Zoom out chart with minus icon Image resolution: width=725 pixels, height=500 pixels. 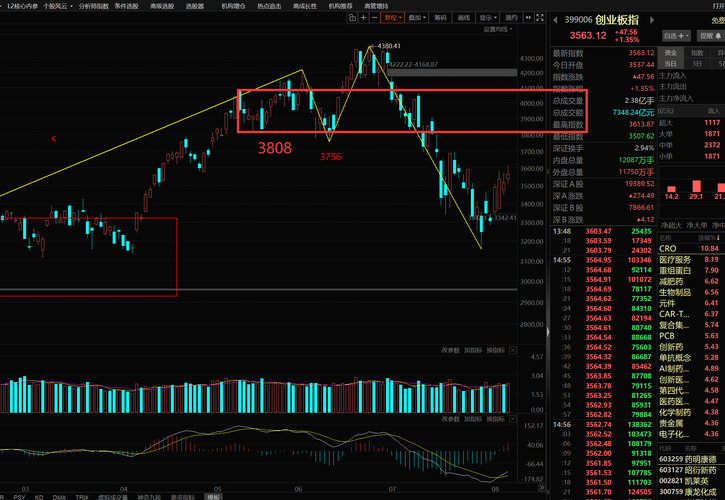point(375,18)
